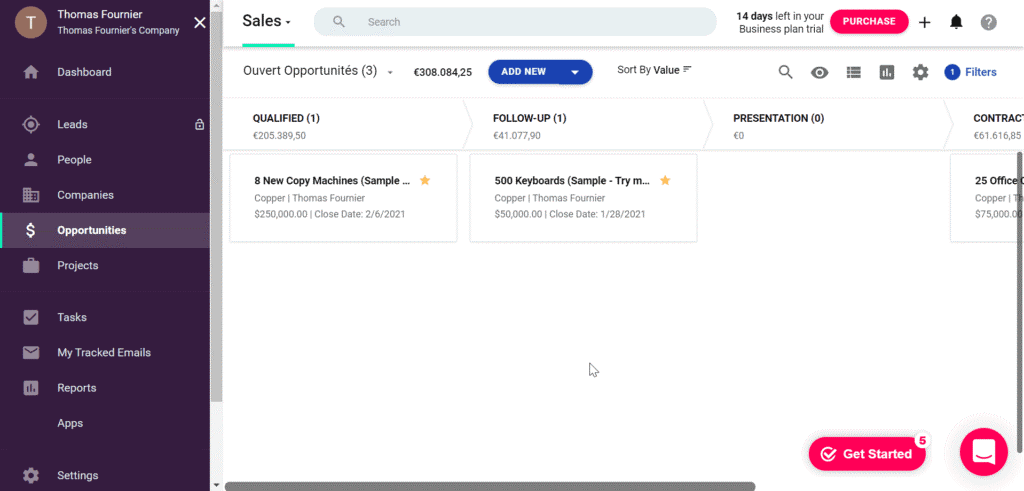Viewport: 1024px width, 491px height.
Task: Open the notifications bell icon
Action: [x=956, y=22]
